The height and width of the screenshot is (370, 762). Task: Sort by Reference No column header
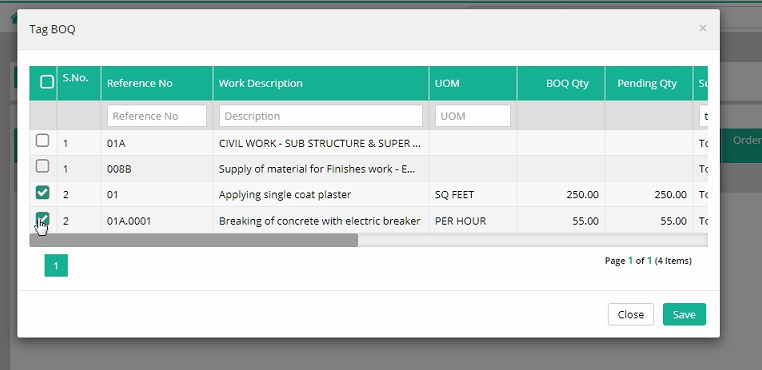click(x=139, y=83)
